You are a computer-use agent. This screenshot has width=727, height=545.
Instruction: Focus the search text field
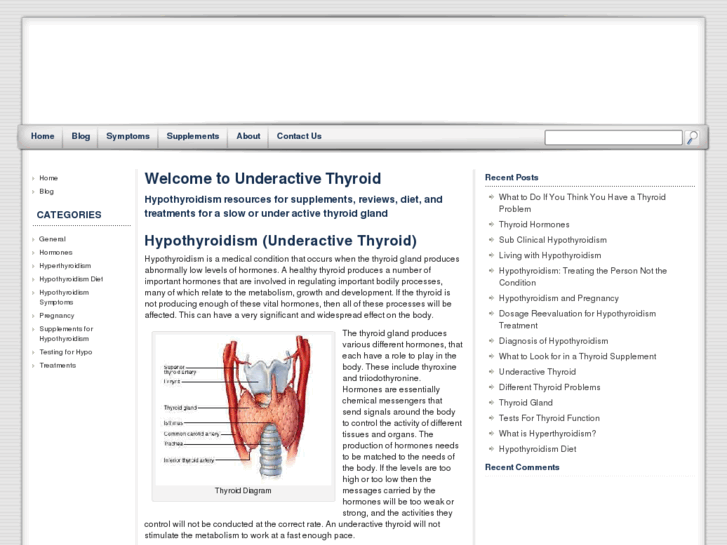point(613,137)
